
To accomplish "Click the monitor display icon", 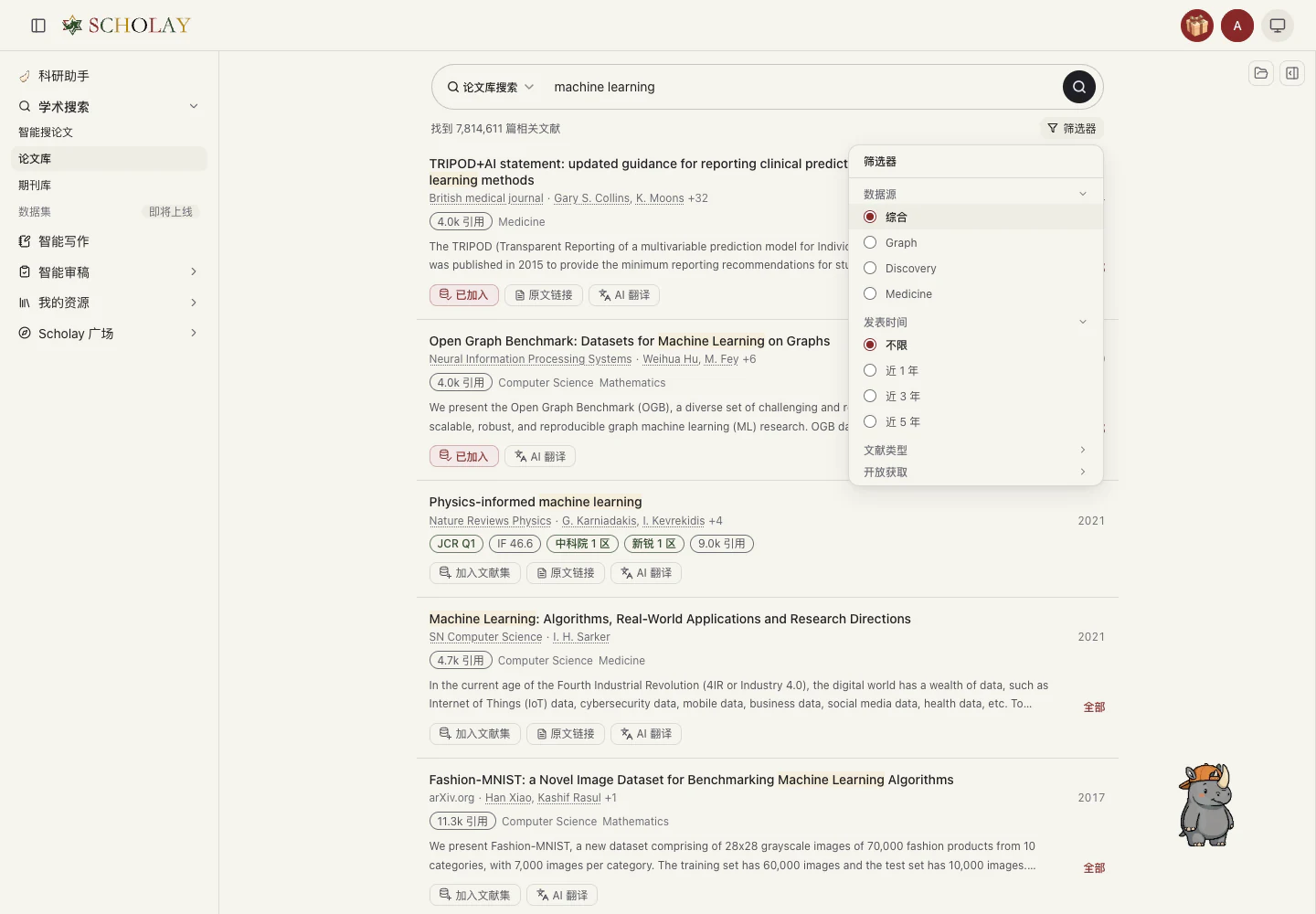I will coord(1278,26).
